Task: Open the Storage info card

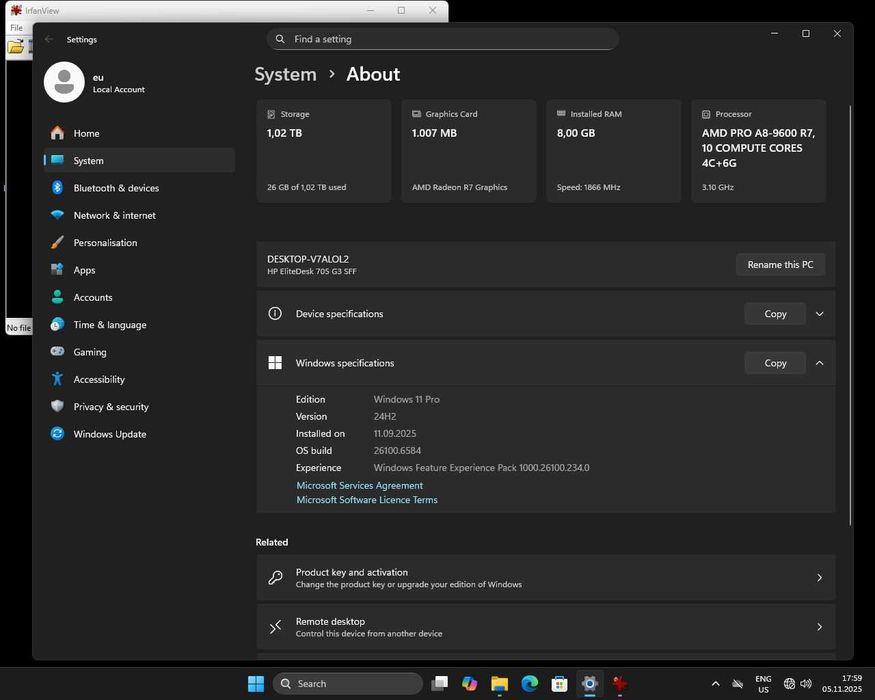Action: pos(324,151)
